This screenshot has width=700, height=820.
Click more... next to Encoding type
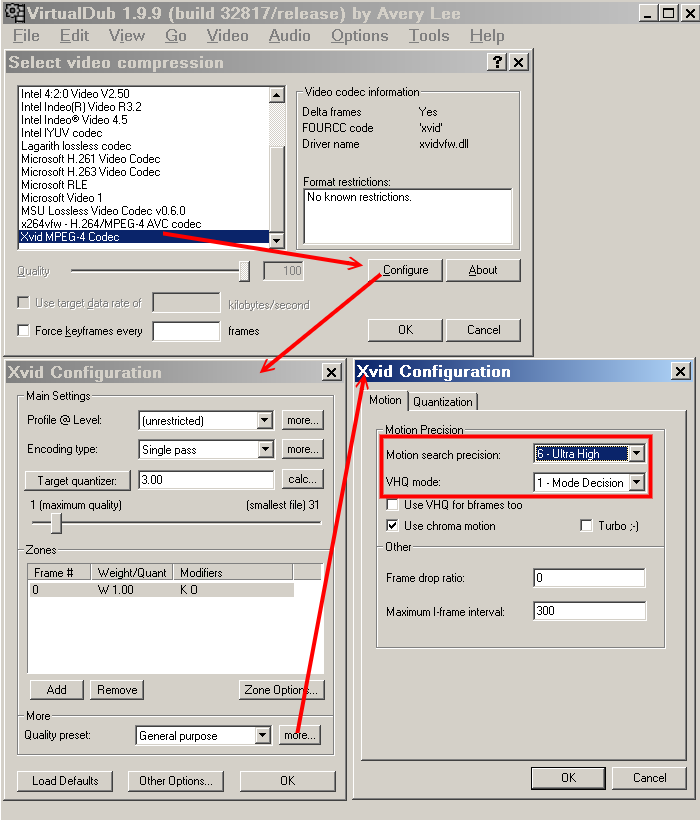coord(303,449)
